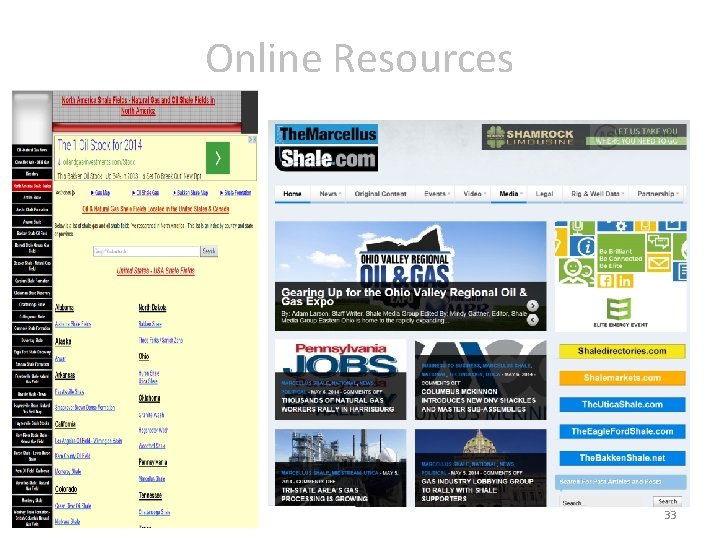Select Bakken Shale Oil Field in the black sidebar
The image size is (720, 540).
point(32,233)
